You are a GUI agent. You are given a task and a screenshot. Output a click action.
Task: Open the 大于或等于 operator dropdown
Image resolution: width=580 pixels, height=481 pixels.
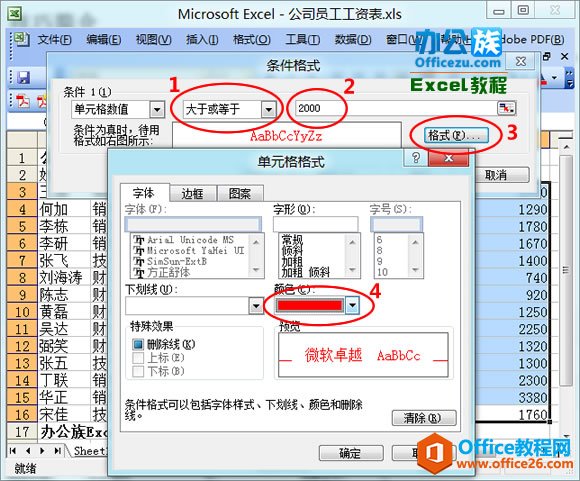(x=268, y=110)
